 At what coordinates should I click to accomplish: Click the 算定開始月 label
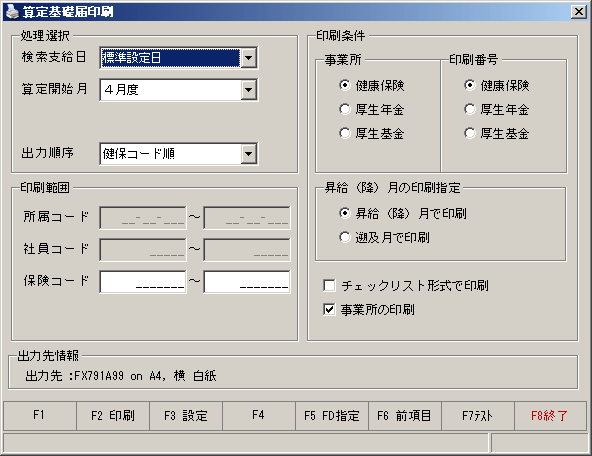point(54,89)
